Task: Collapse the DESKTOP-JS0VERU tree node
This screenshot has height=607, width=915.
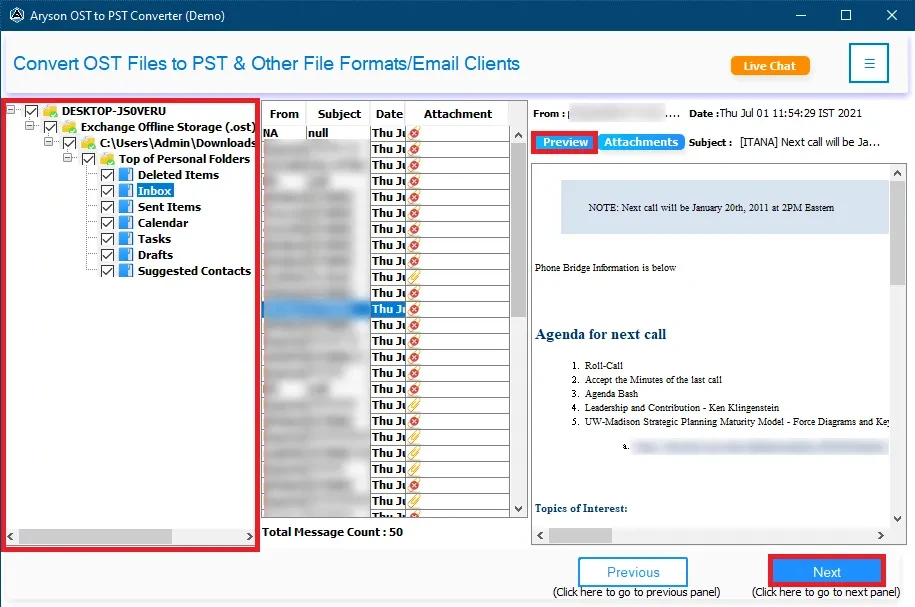Action: (12, 111)
